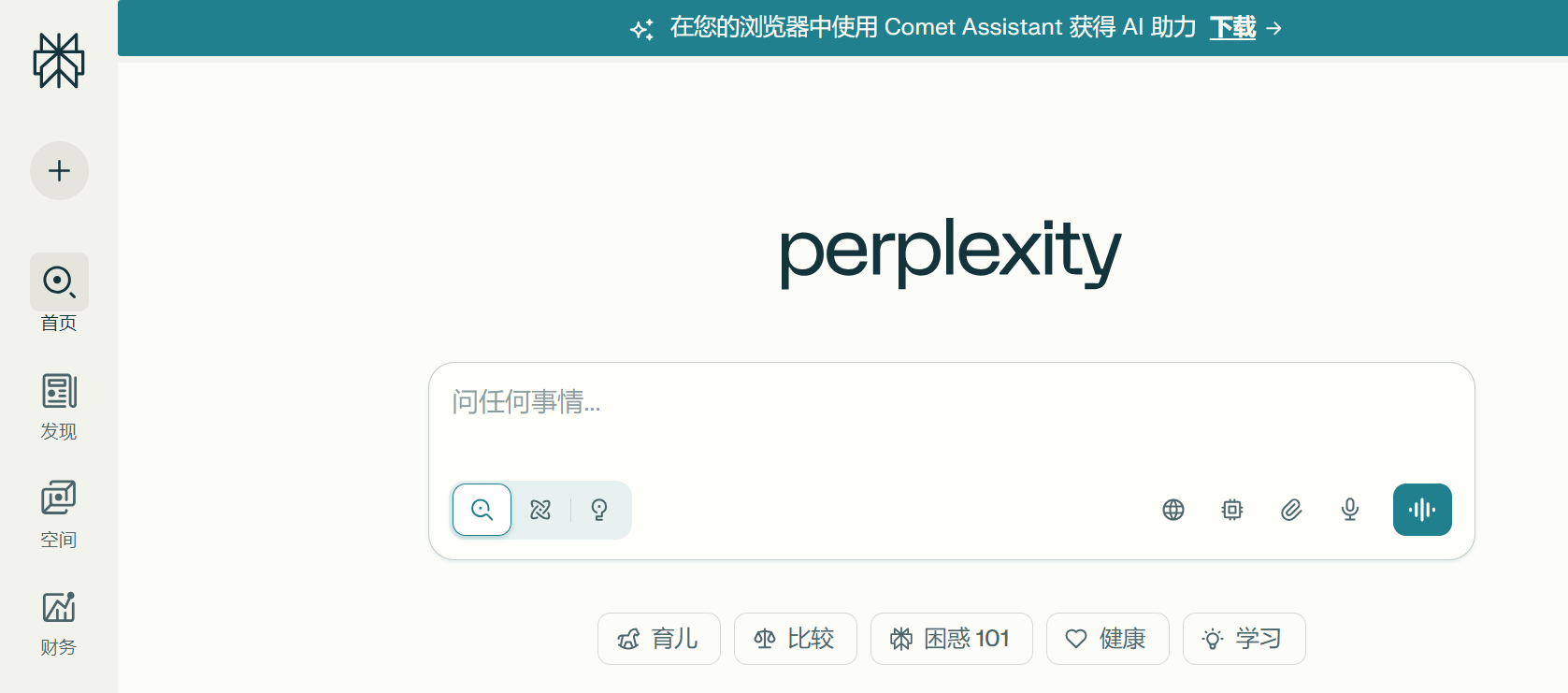This screenshot has height=693, width=1568.
Task: Select the 育儿 parenting suggestion
Action: pos(658,639)
